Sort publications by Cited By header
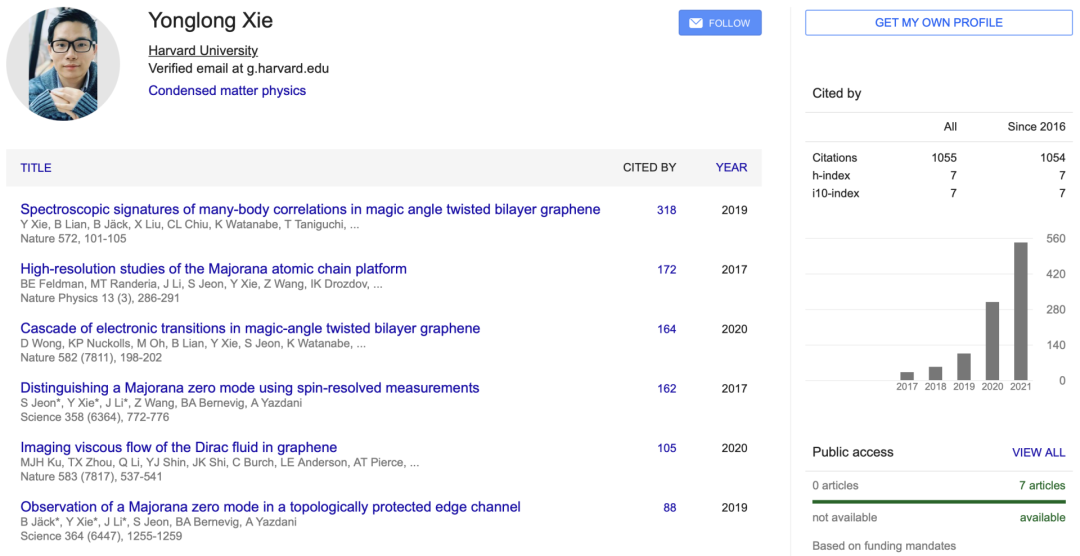This screenshot has width=1080, height=556. (649, 168)
